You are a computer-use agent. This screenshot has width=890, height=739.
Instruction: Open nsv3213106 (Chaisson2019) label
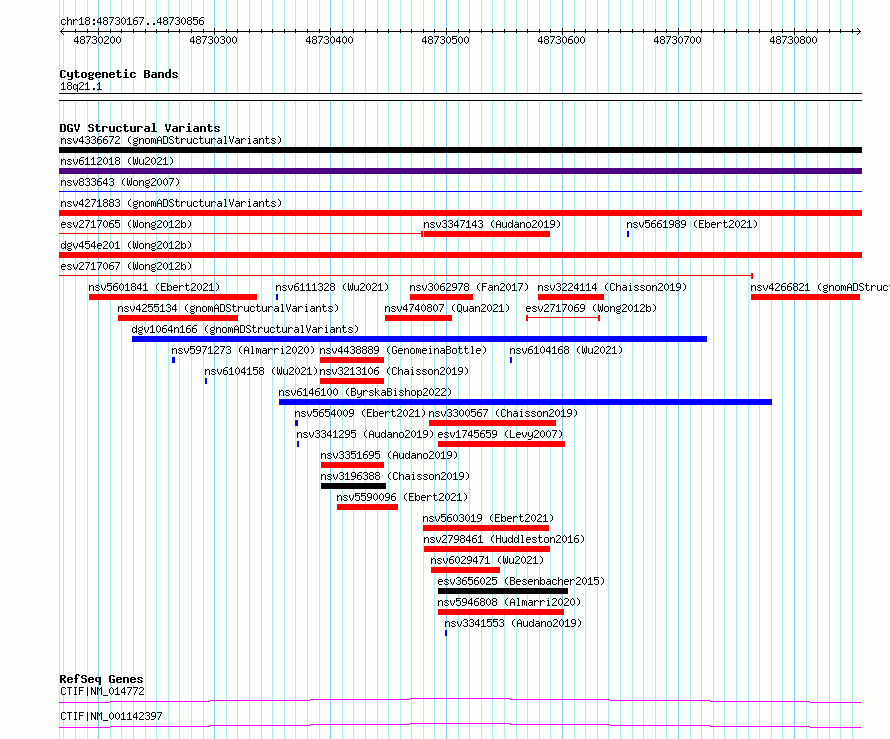pyautogui.click(x=394, y=371)
